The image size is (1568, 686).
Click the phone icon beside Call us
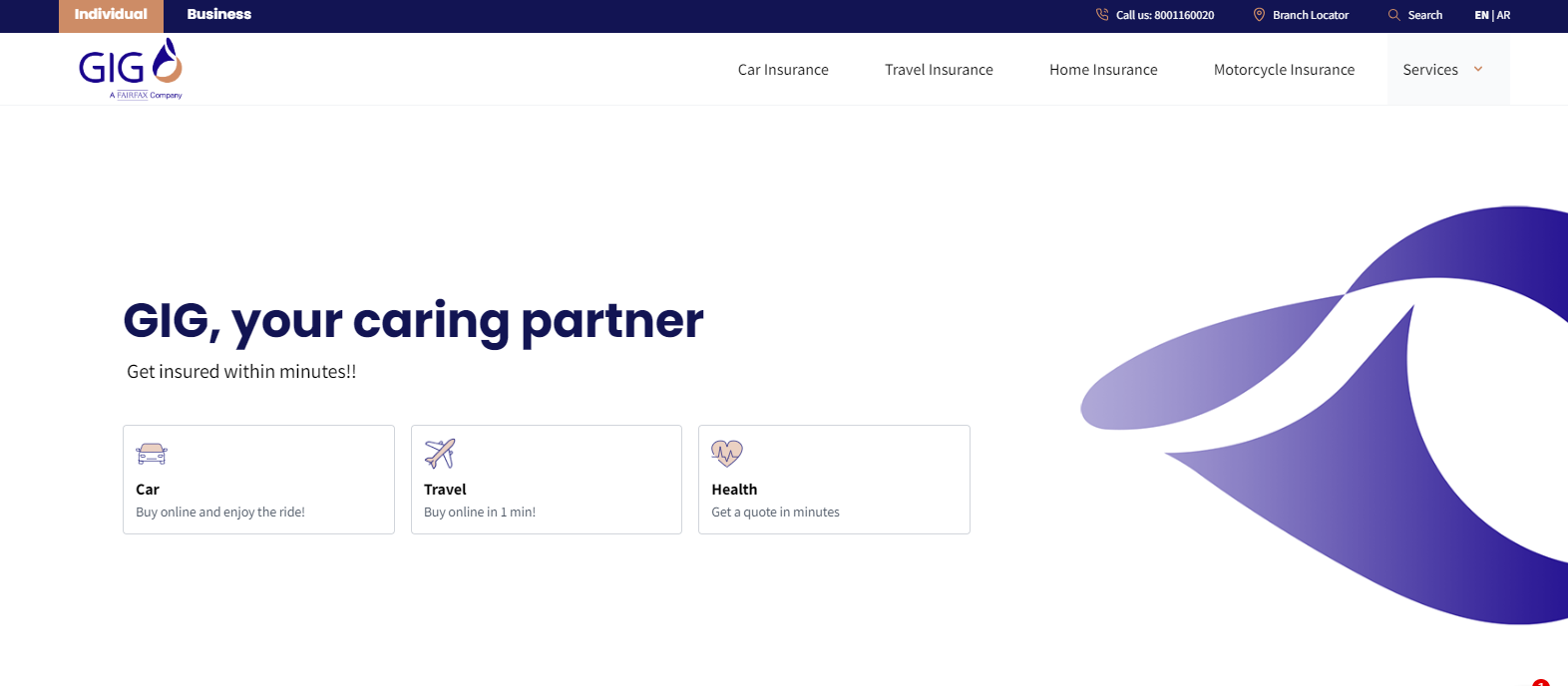point(1102,15)
